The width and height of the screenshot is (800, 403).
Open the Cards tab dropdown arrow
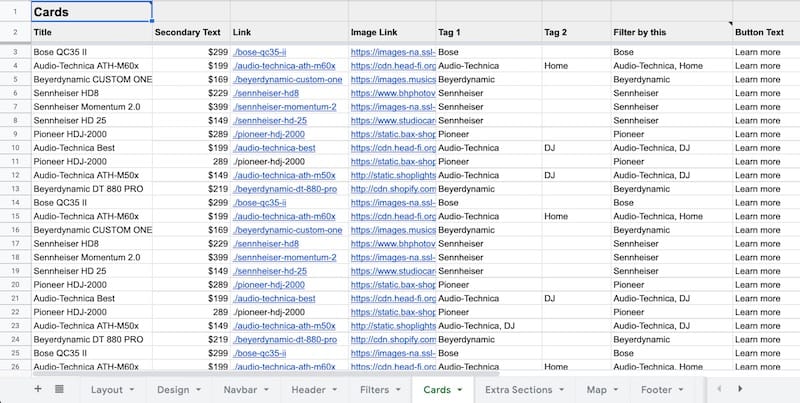[x=460, y=390]
